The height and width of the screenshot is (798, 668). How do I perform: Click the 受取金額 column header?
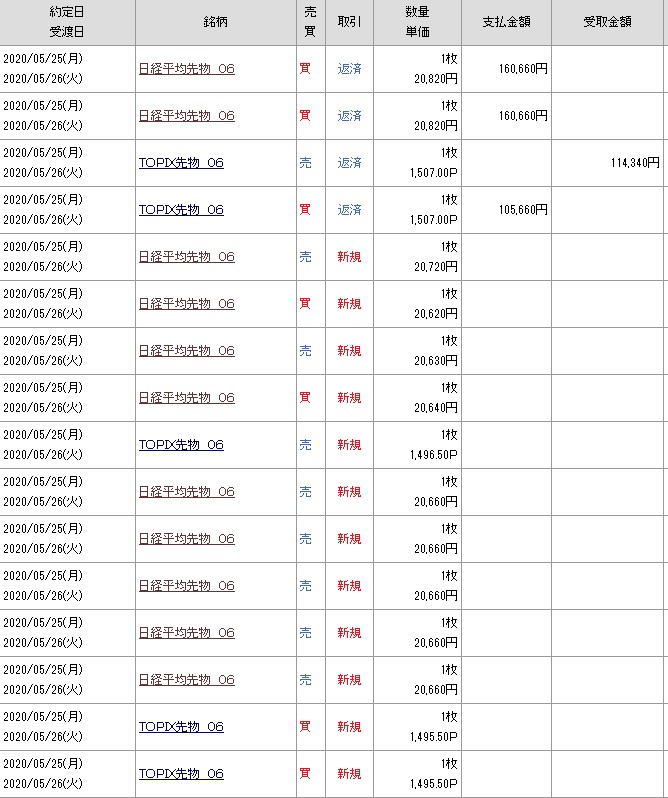tap(608, 22)
